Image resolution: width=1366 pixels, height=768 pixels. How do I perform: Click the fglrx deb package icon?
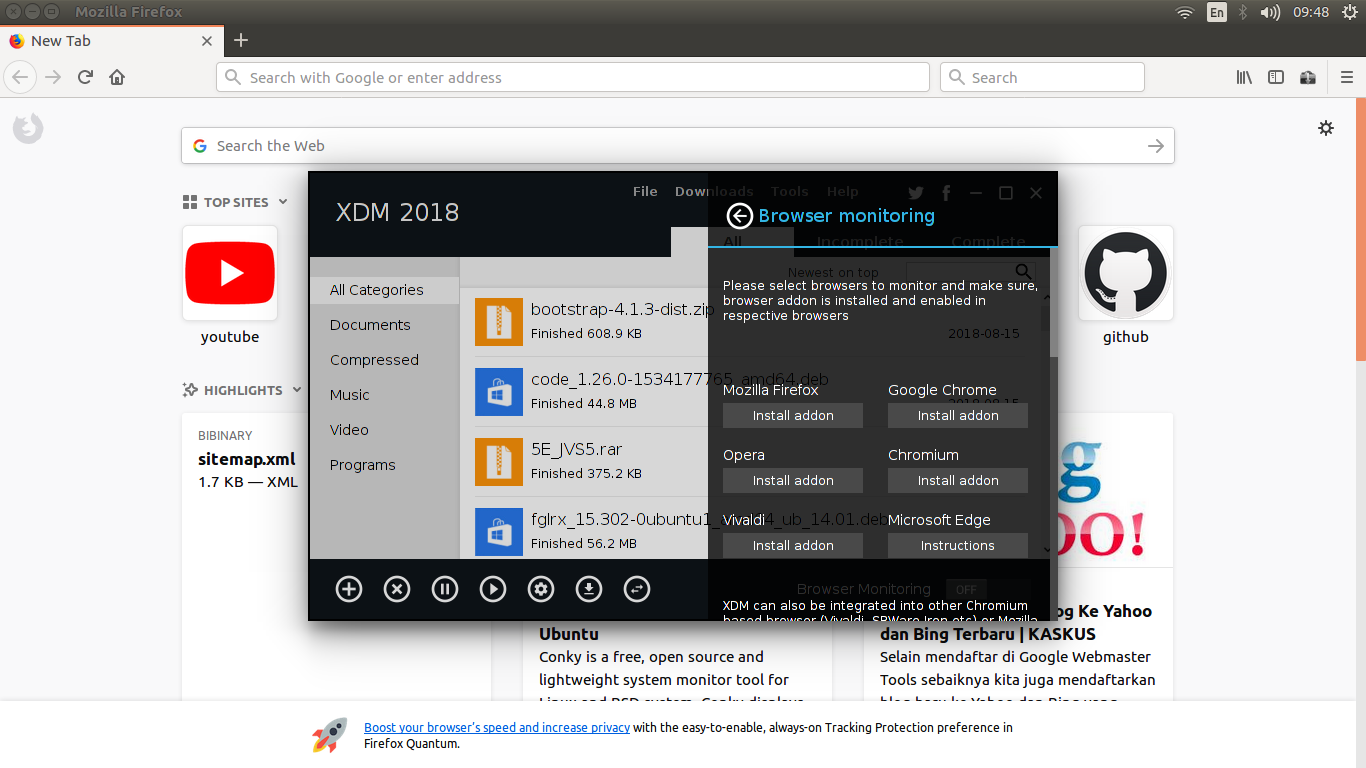[x=499, y=532]
